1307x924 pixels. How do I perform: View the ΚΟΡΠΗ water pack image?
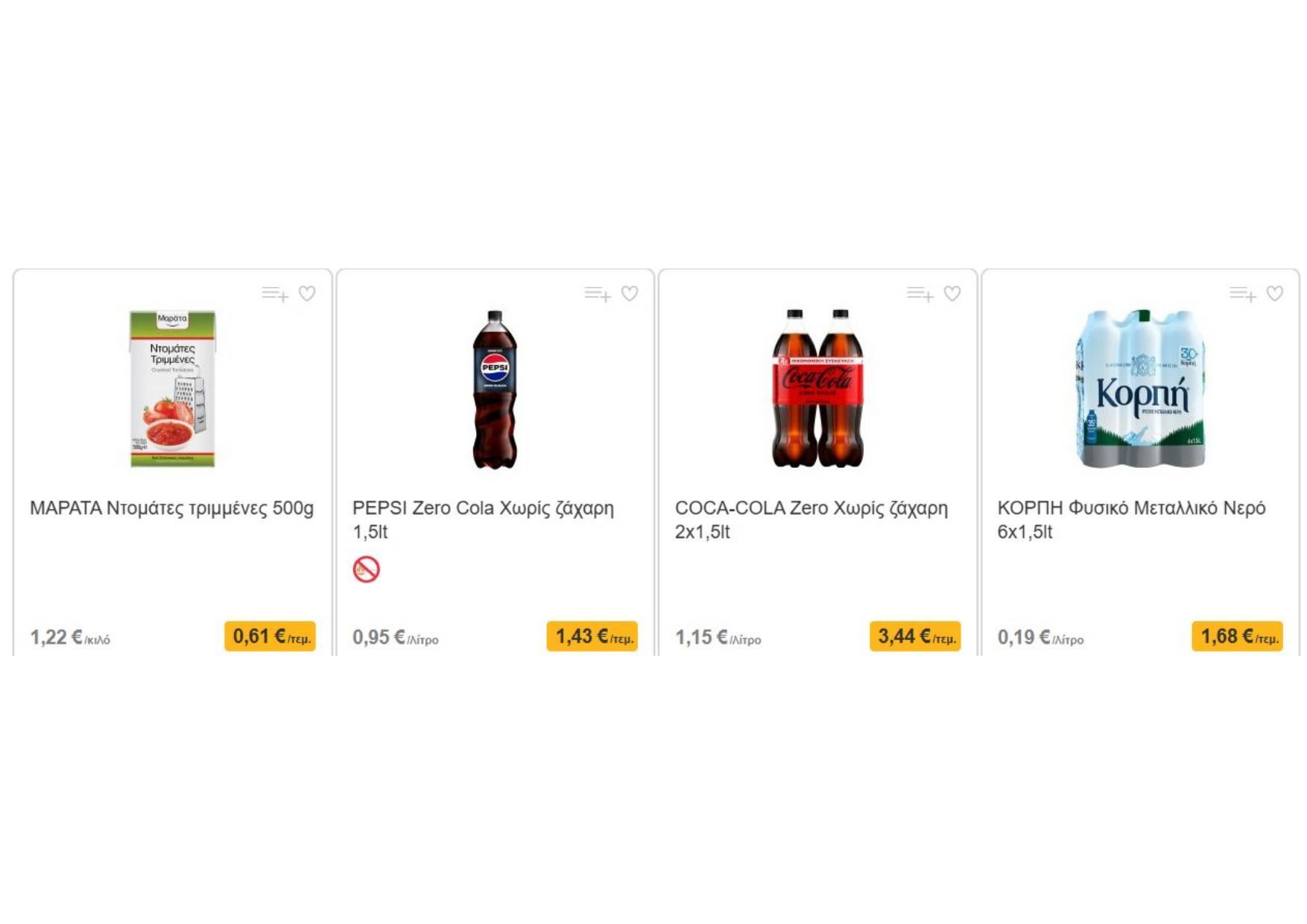click(x=1140, y=389)
